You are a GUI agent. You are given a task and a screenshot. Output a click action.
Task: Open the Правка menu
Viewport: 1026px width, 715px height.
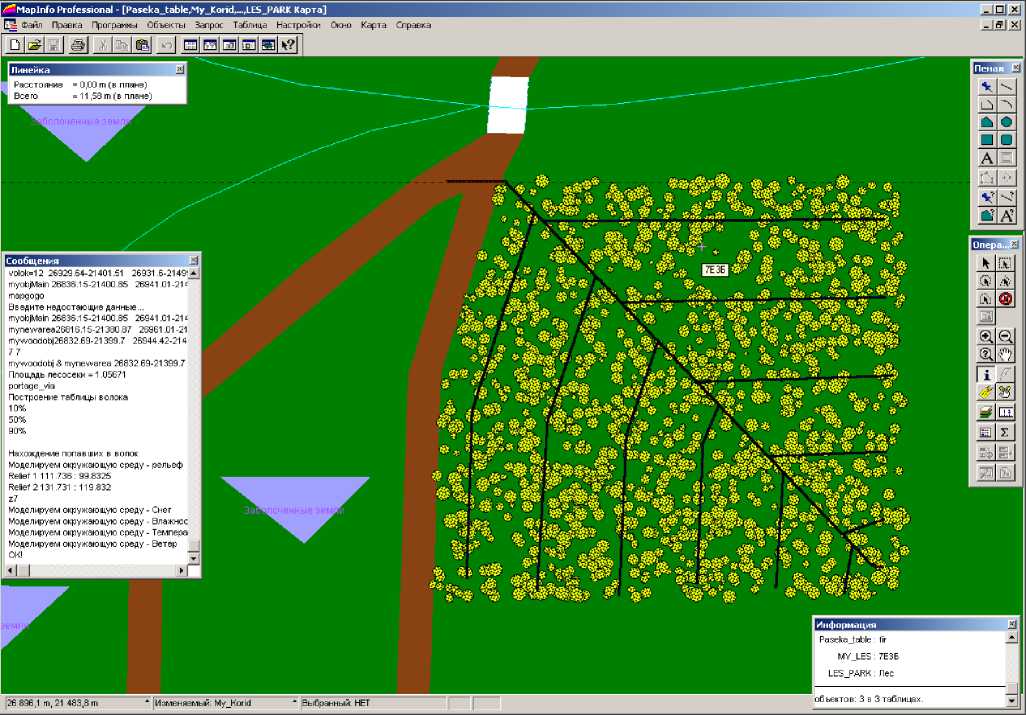pyautogui.click(x=67, y=25)
